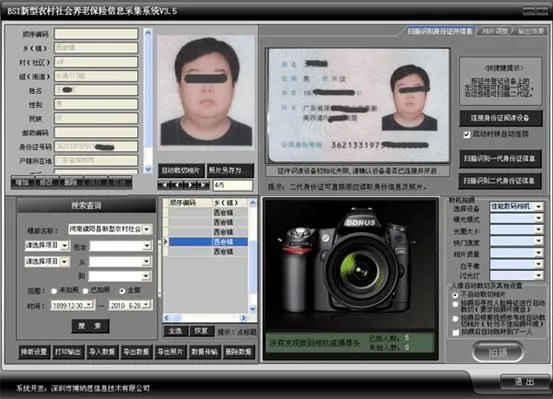This screenshot has height=399, width=553.
Task: Click the record list scroll-up arrow
Action: point(253,203)
